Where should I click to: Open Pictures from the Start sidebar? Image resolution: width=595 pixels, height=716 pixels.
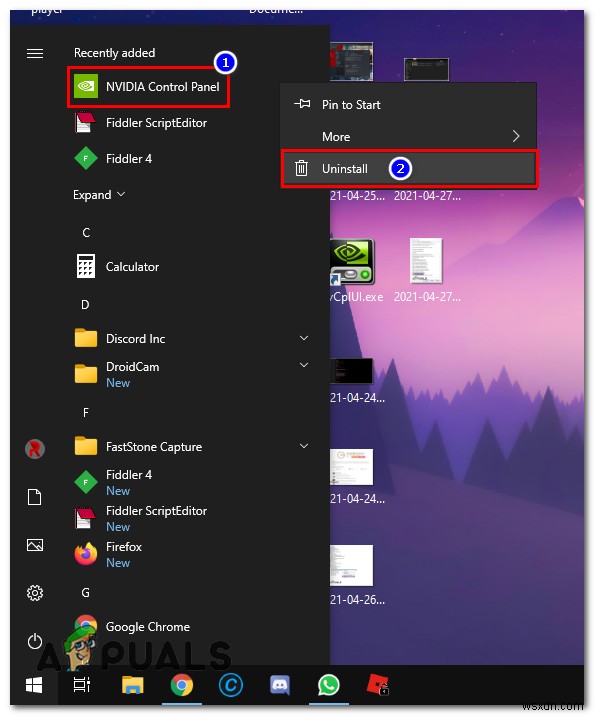coord(35,545)
